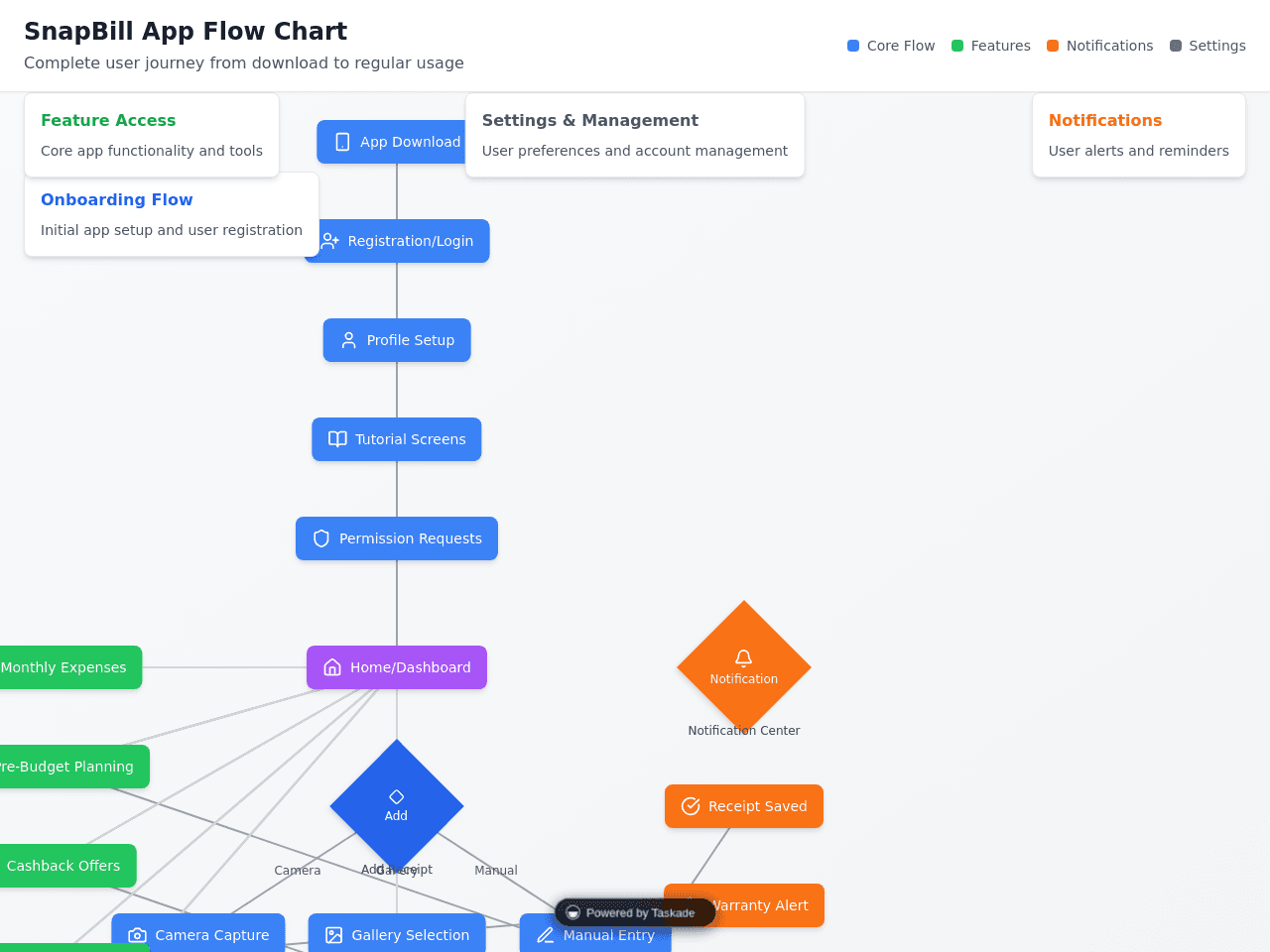The height and width of the screenshot is (952, 1270).
Task: Click the blue Core Flow legend swatch
Action: click(x=853, y=46)
